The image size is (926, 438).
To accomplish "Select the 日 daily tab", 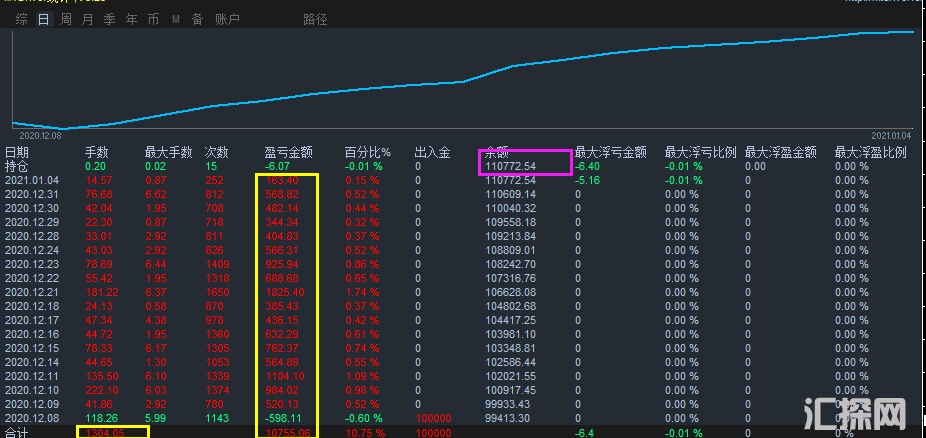I will 43,19.
